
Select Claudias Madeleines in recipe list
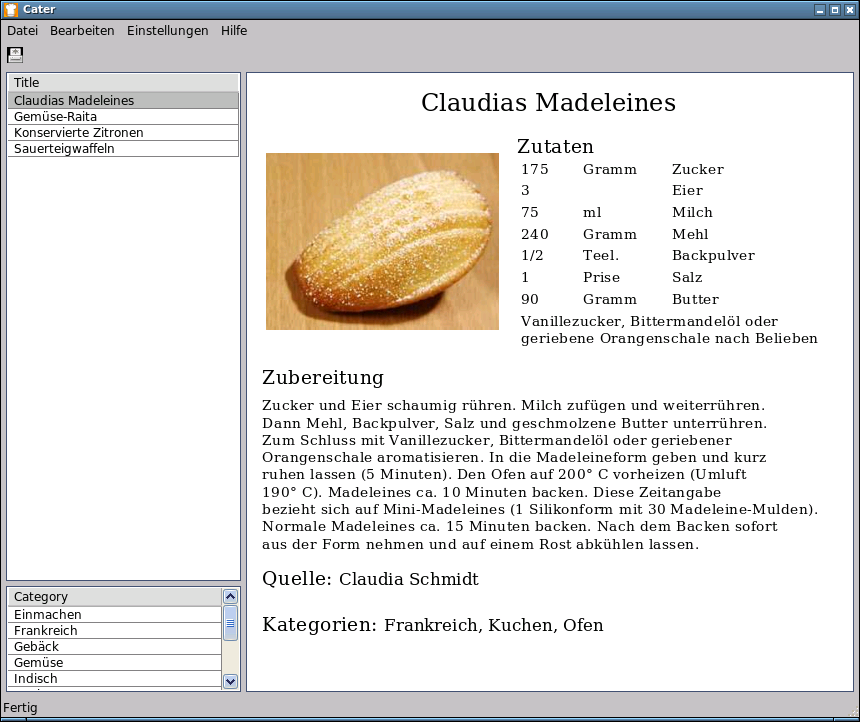click(x=74, y=101)
